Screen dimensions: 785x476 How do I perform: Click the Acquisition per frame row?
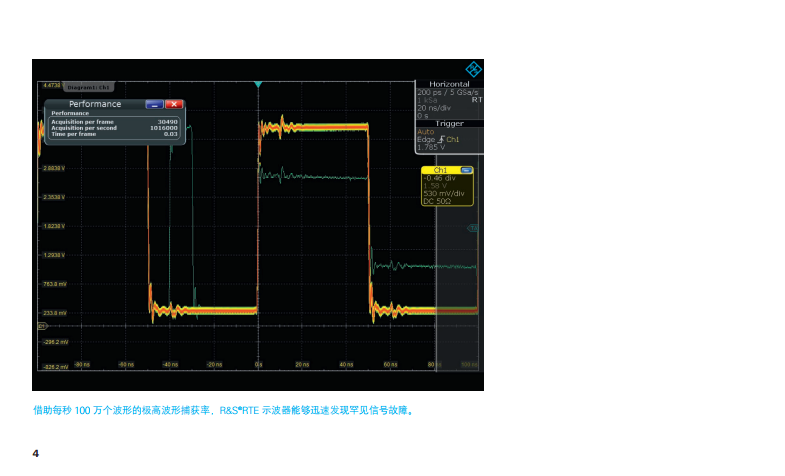[114, 122]
